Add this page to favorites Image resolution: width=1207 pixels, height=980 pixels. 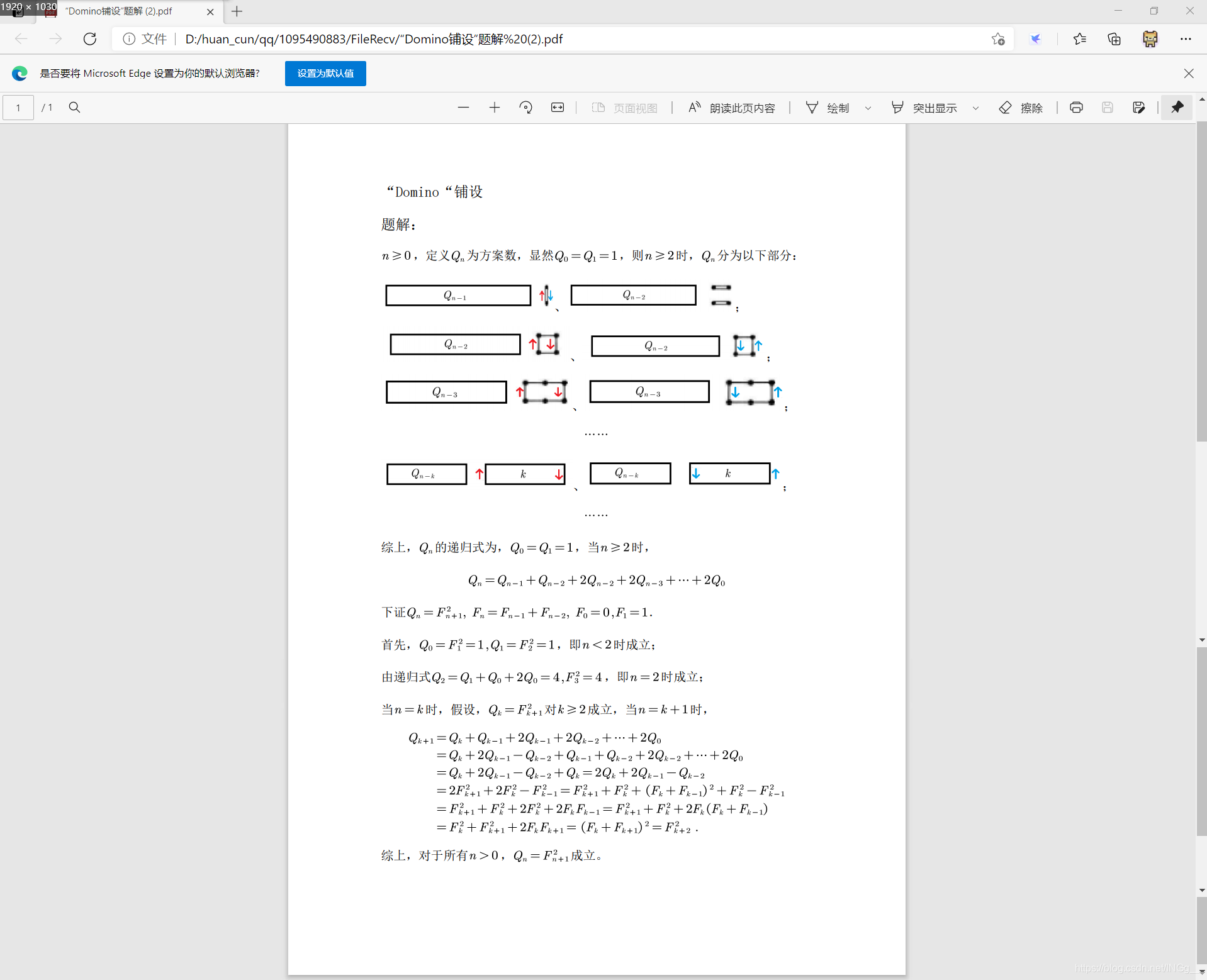(x=998, y=39)
